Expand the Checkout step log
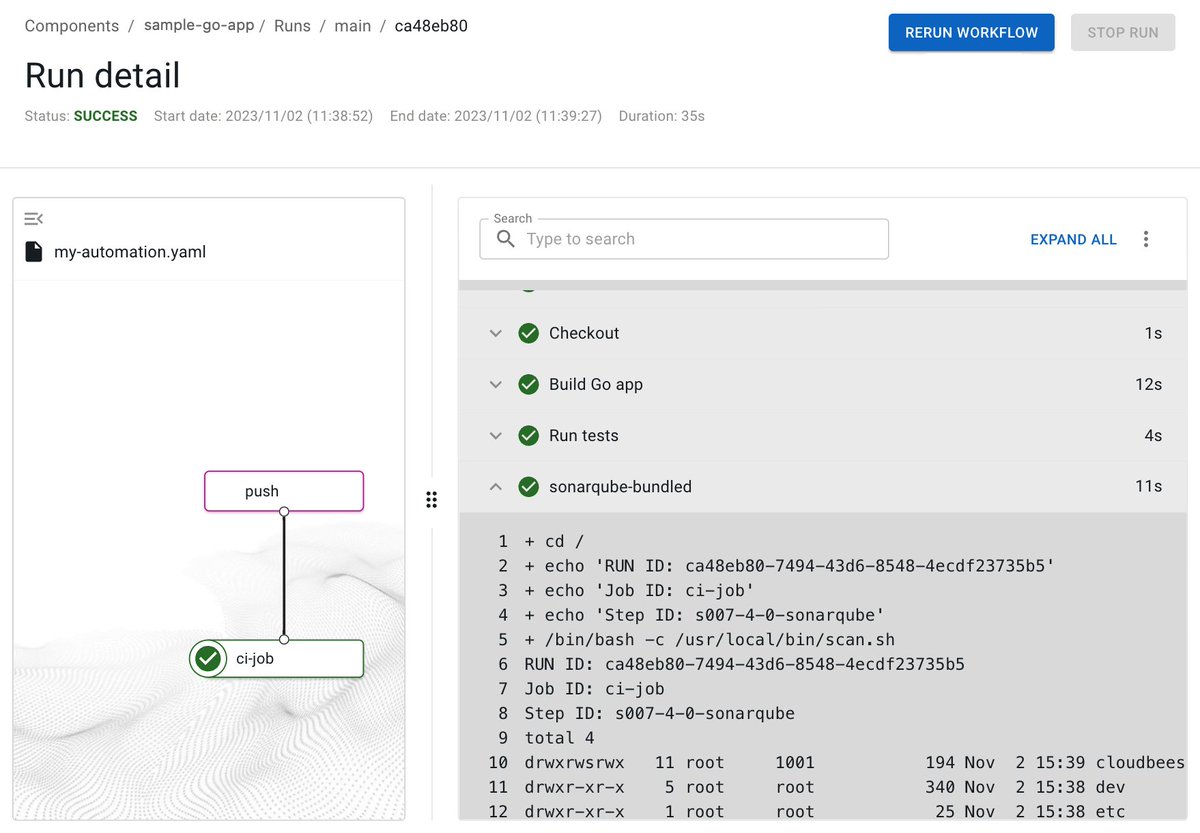This screenshot has width=1200, height=833. pyautogui.click(x=496, y=333)
